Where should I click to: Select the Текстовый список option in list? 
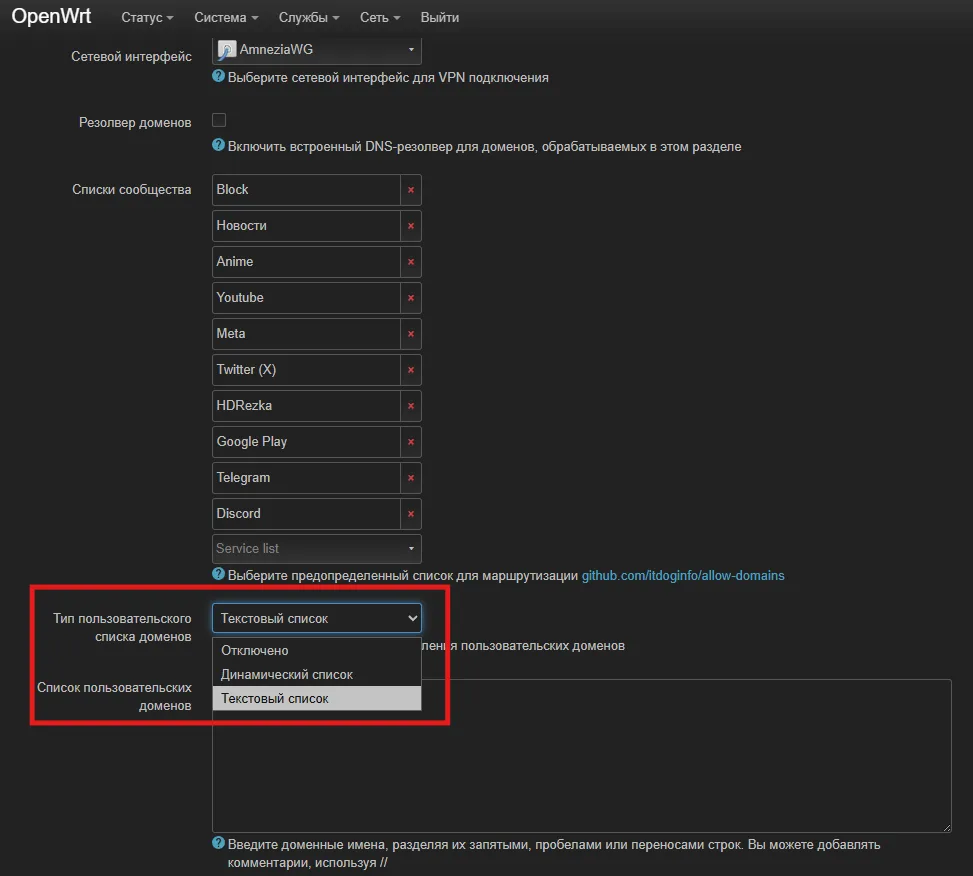[316, 699]
